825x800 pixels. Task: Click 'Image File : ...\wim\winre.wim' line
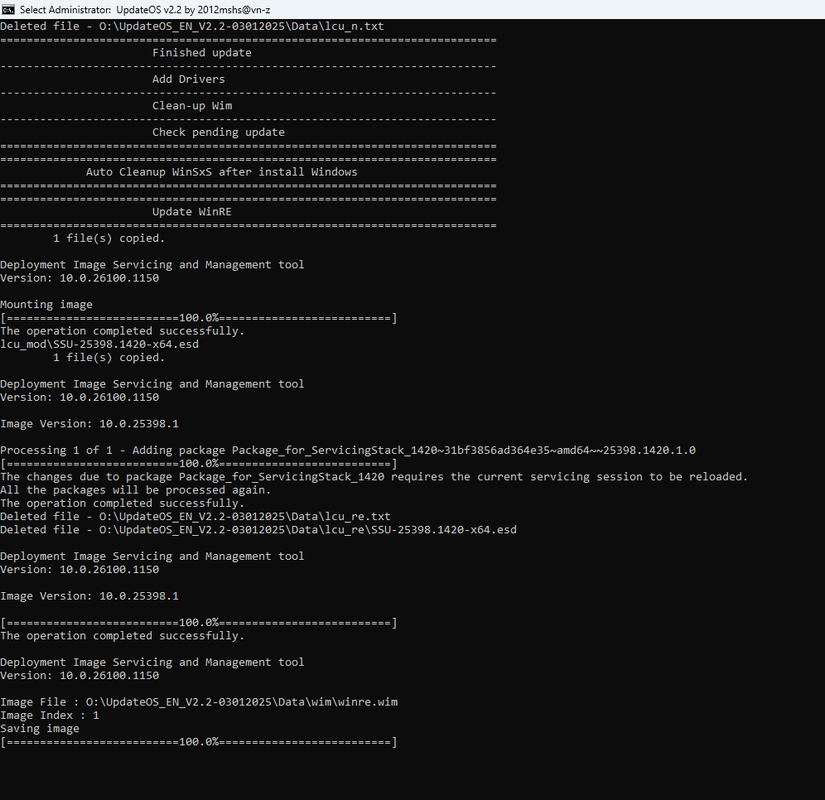(199, 702)
